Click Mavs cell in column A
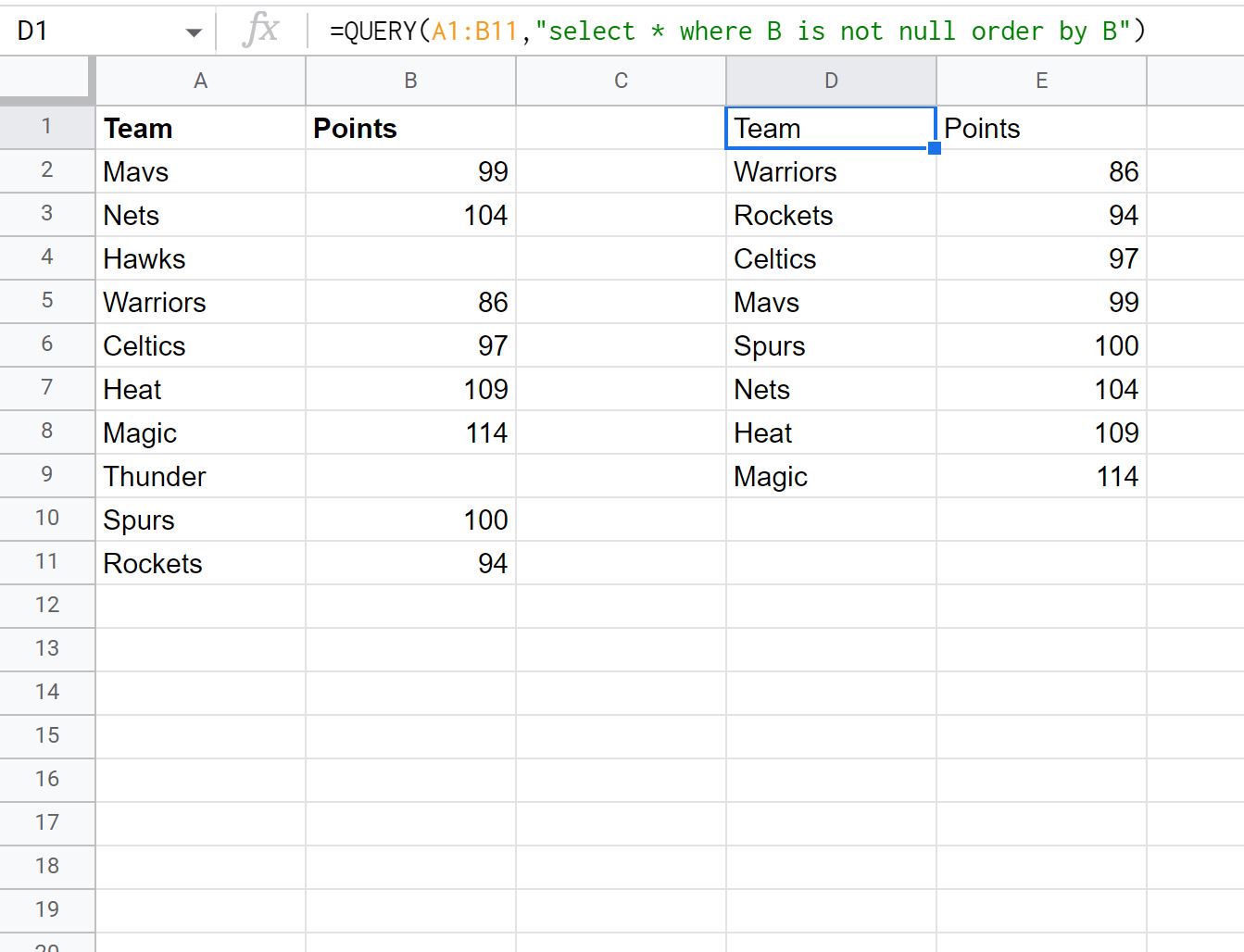Viewport: 1244px width, 952px height. [x=201, y=171]
